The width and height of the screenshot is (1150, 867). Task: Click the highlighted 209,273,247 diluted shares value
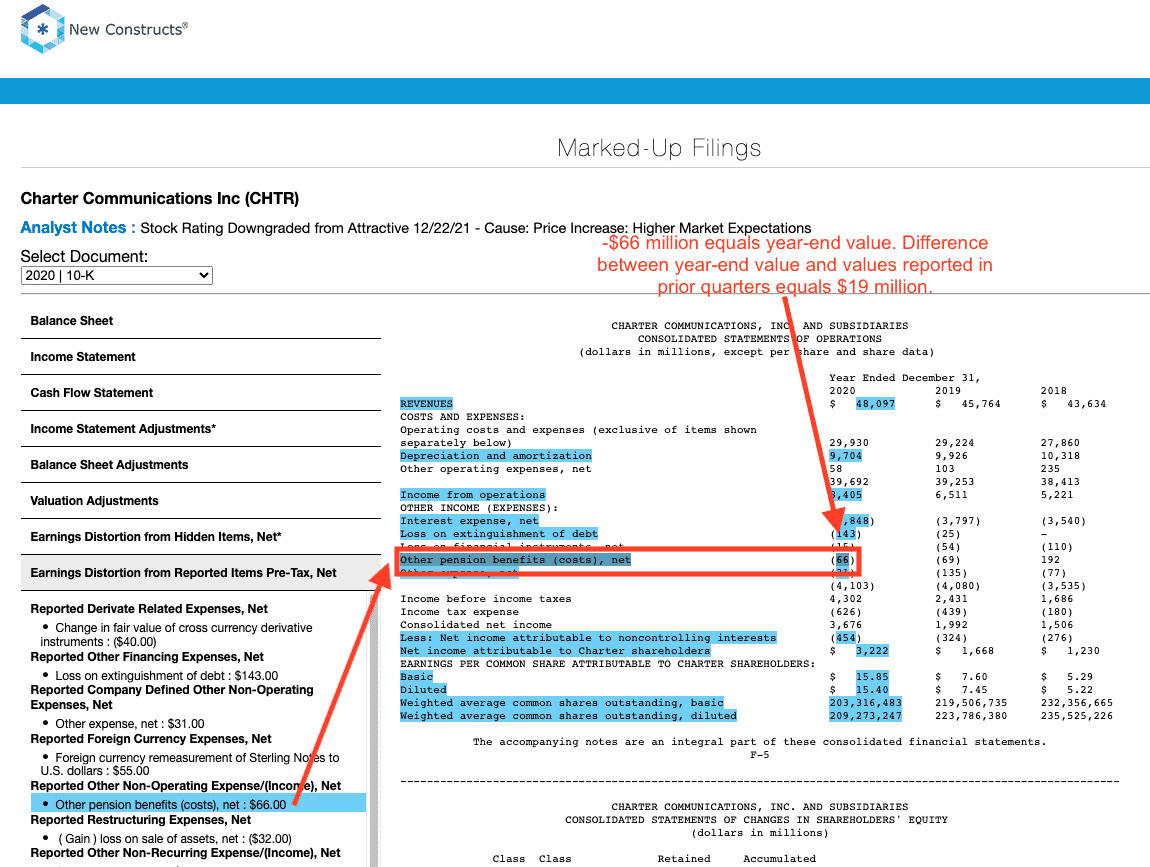pos(865,716)
